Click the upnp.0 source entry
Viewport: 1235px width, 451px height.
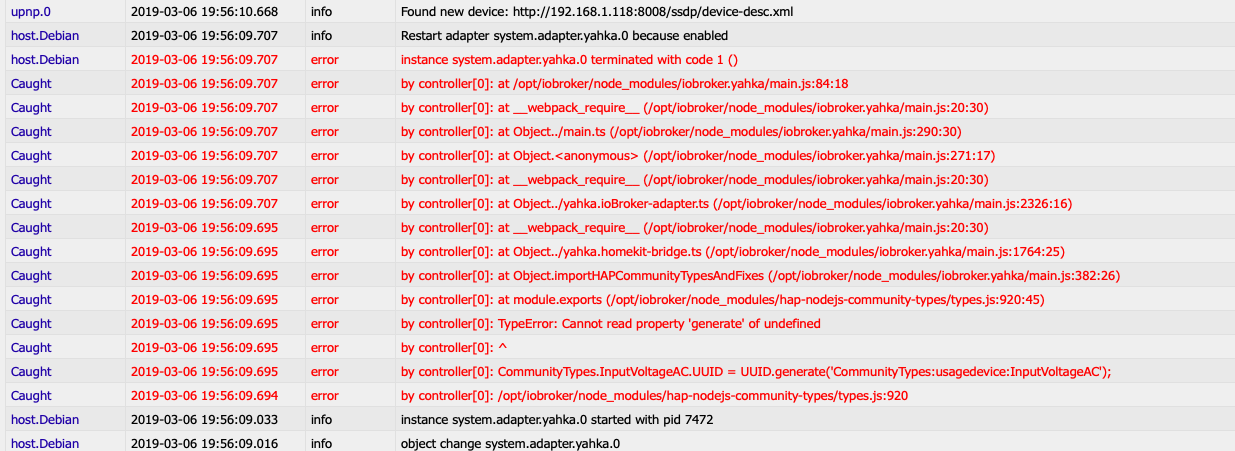click(x=30, y=11)
